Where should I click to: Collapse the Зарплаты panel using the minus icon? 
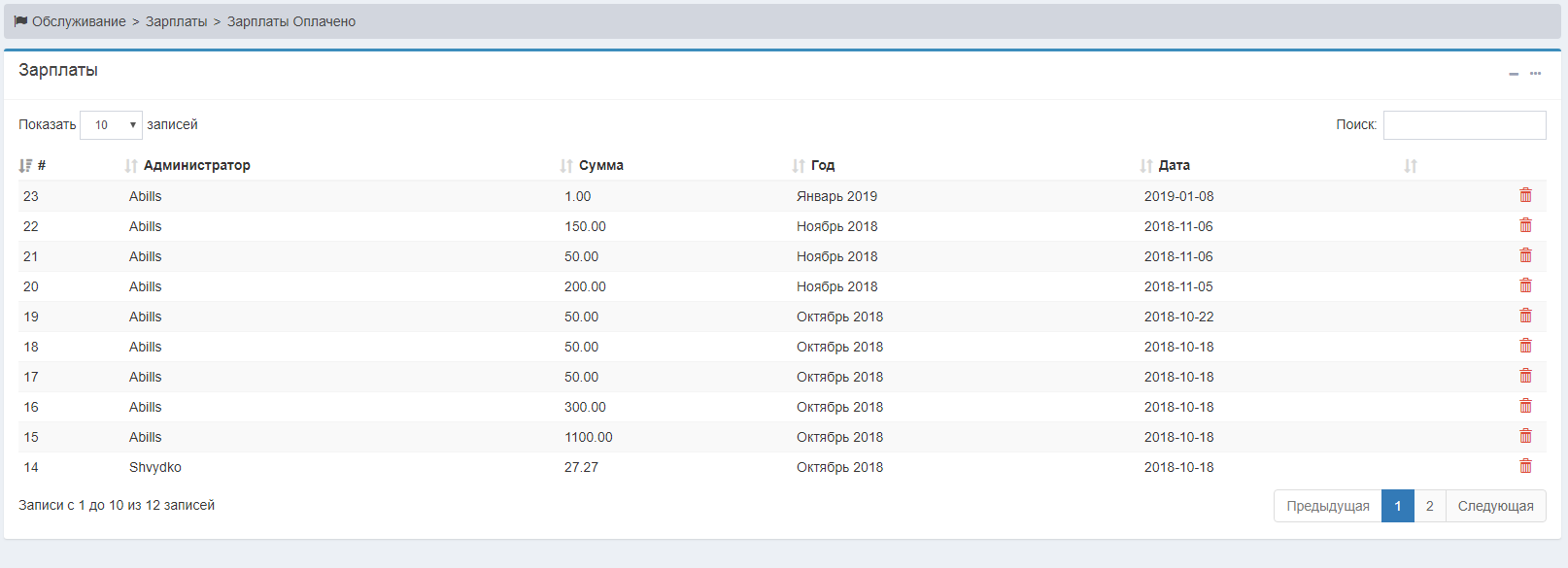(1514, 74)
